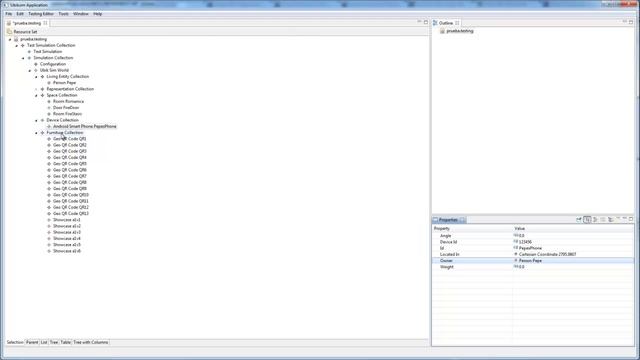
Task: Pin Properties view to current selection
Action: pos(579,220)
